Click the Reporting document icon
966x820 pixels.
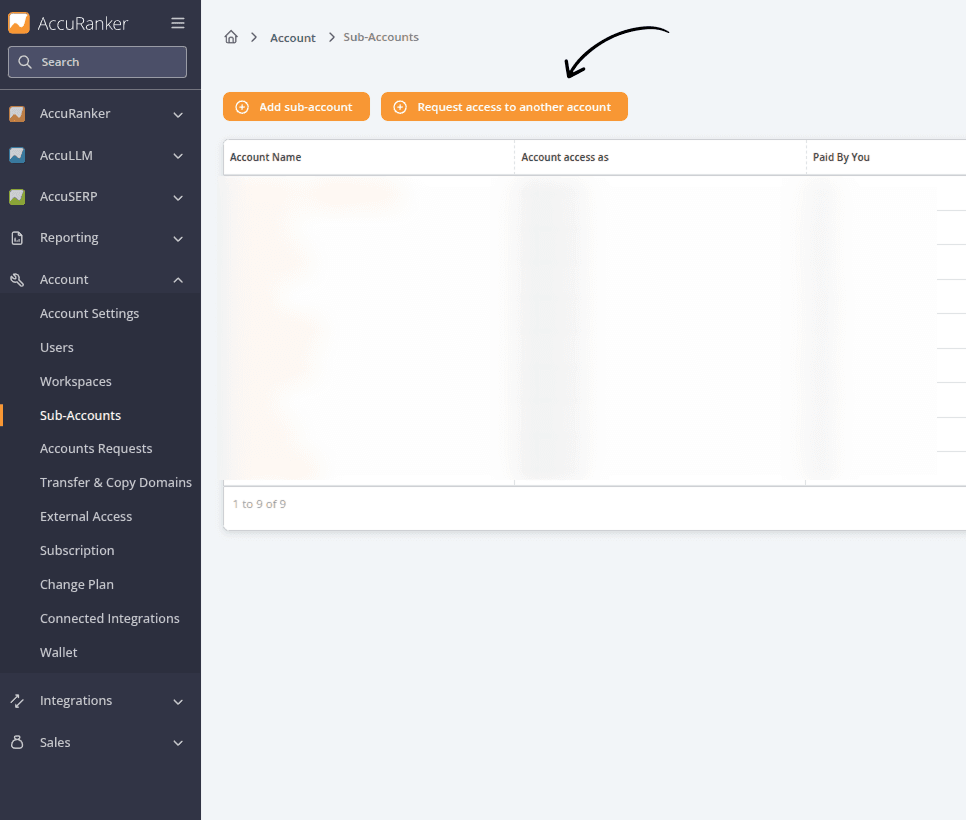[x=17, y=238]
